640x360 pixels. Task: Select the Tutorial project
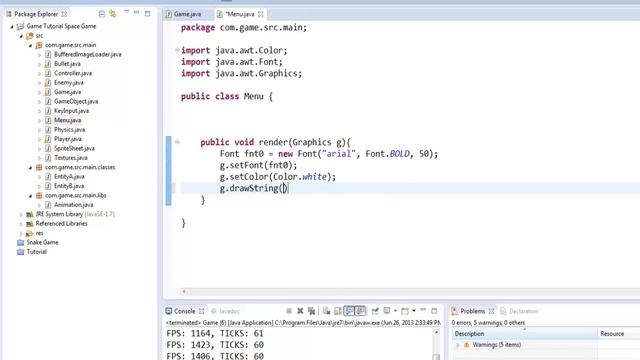tap(36, 251)
